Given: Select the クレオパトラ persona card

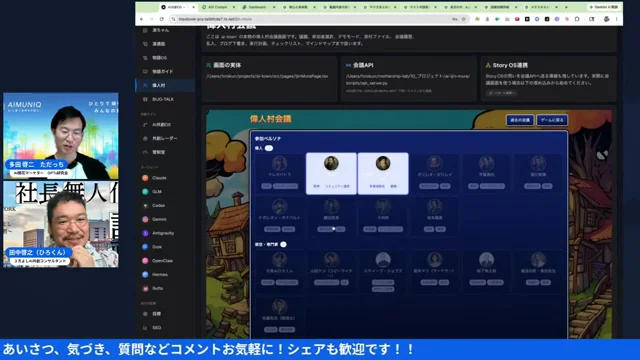Looking at the screenshot, I should pyautogui.click(x=280, y=173).
